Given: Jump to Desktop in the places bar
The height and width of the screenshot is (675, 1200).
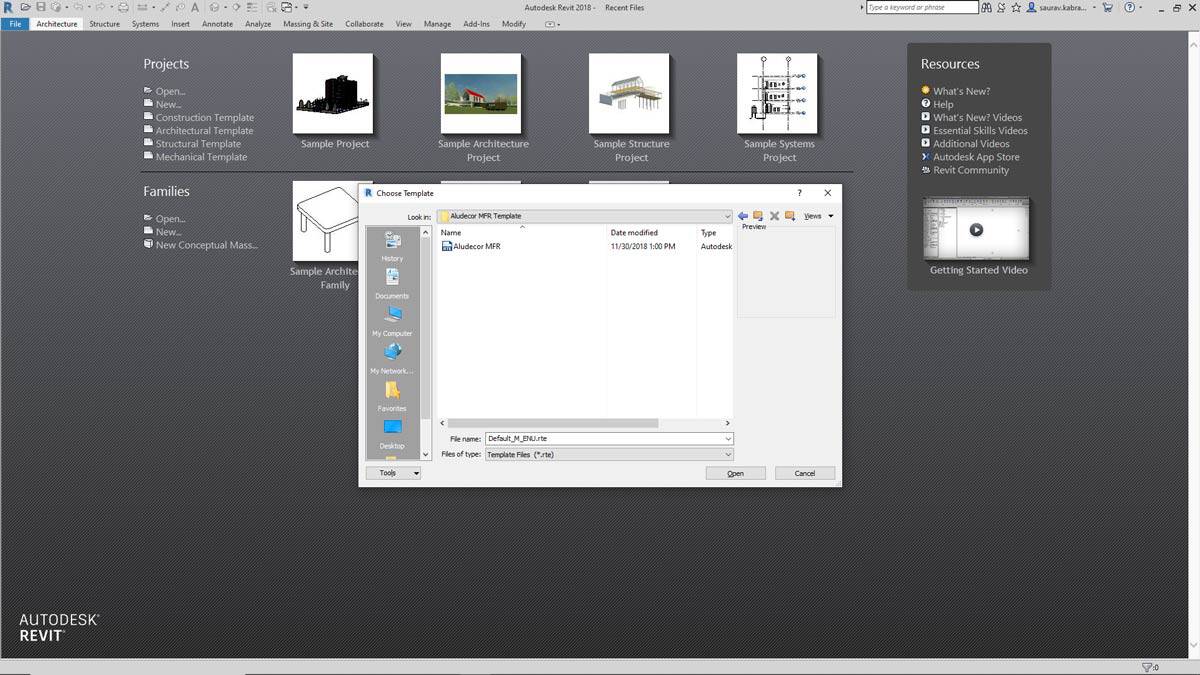Looking at the screenshot, I should [392, 434].
